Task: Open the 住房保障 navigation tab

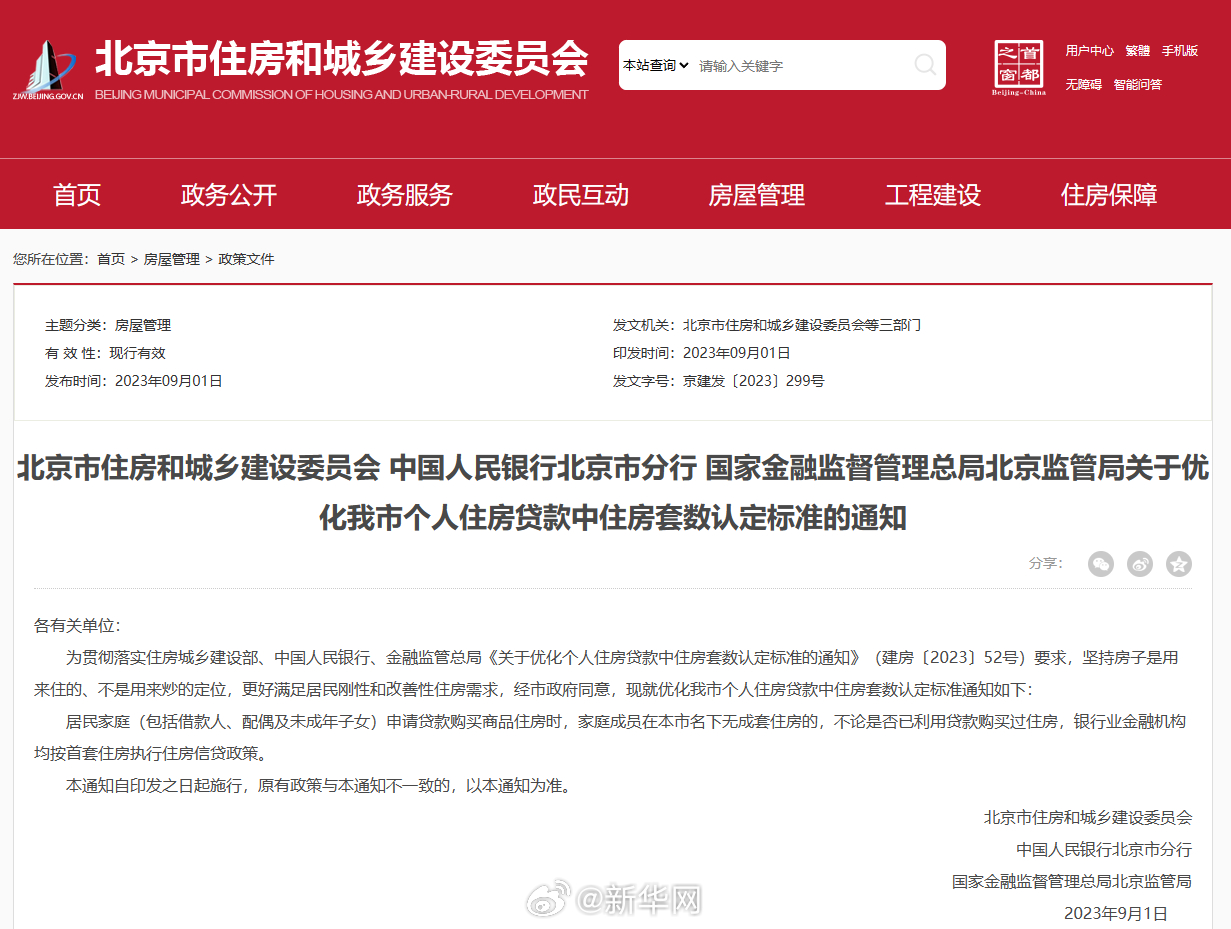Action: coord(1109,195)
